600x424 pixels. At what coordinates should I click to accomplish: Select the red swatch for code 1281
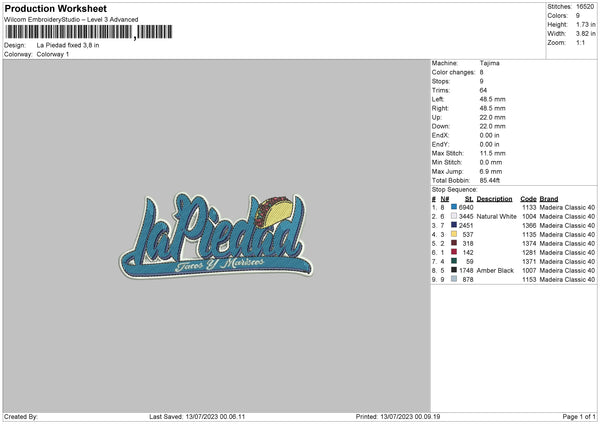point(454,252)
